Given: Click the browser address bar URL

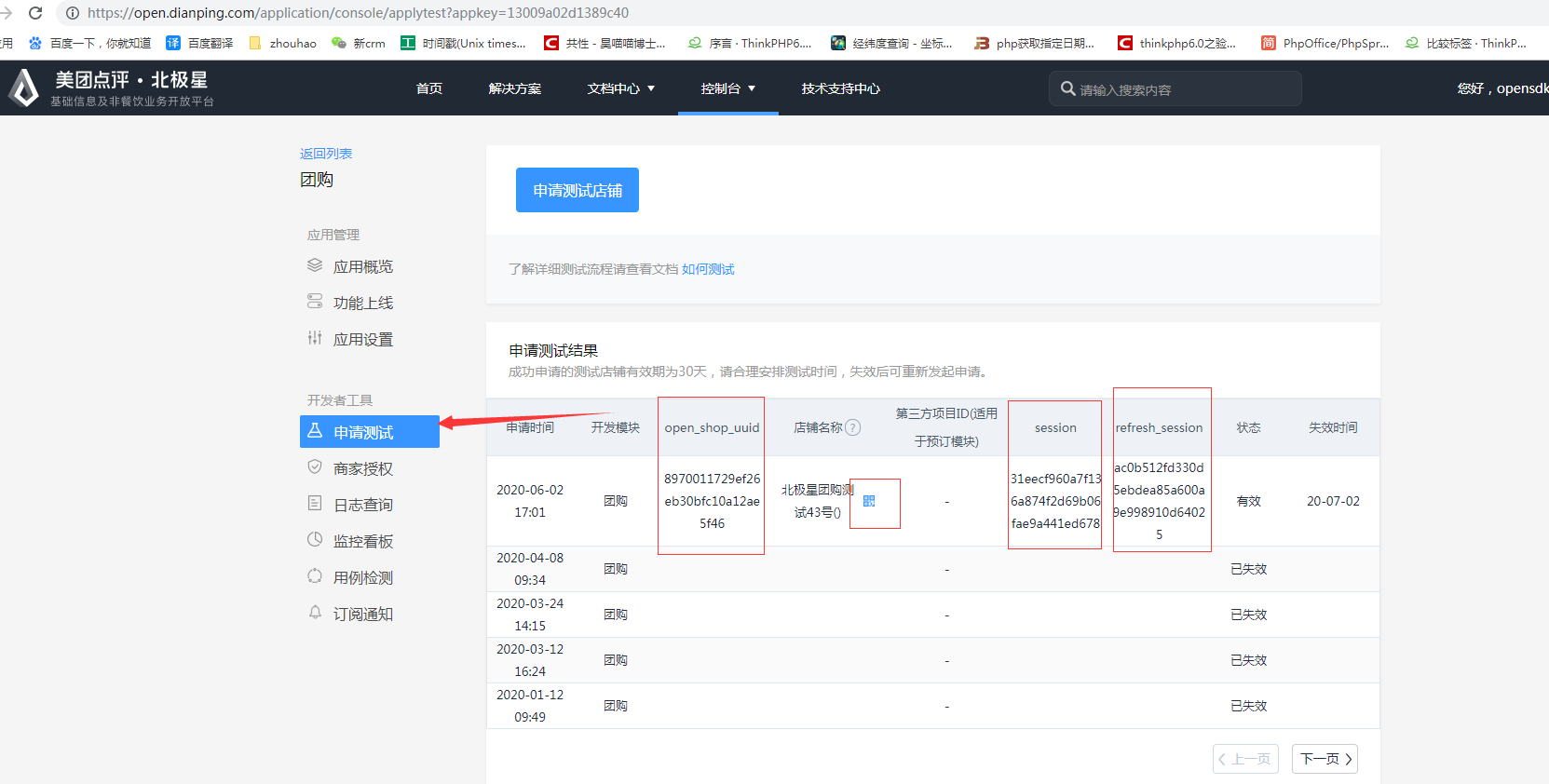Looking at the screenshot, I should pos(358,13).
